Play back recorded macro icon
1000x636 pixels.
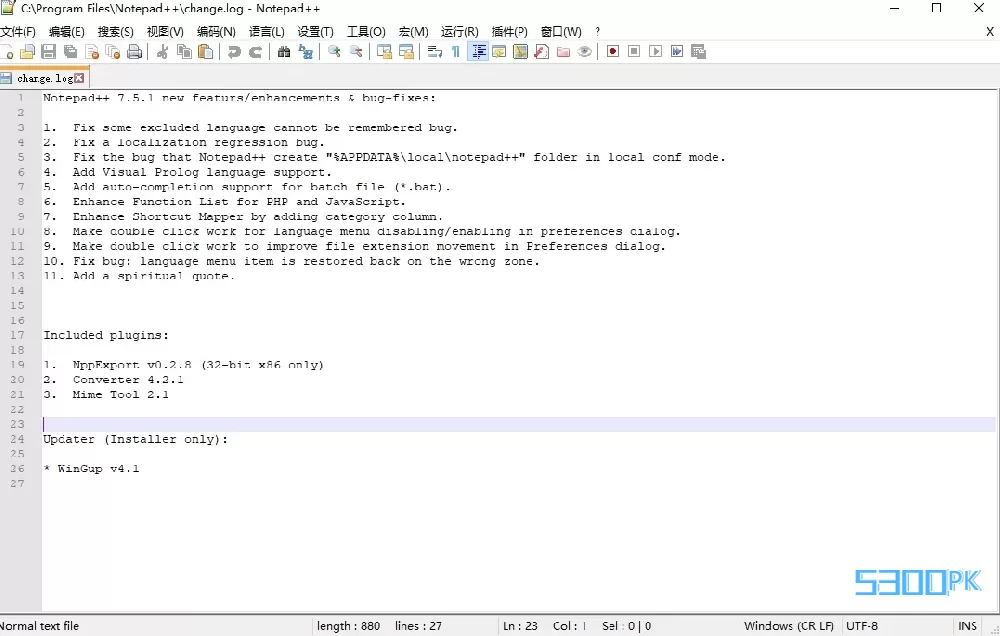(x=656, y=52)
